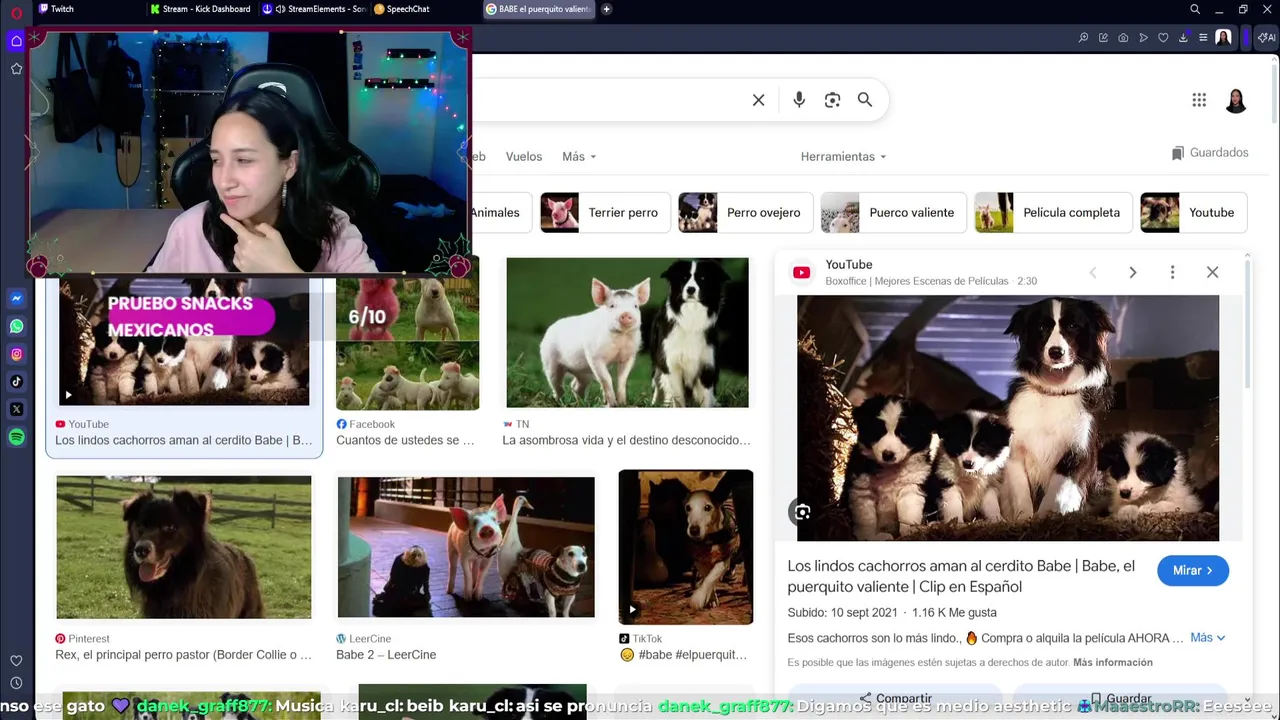Search by image with lens icon
Image resolution: width=1280 pixels, height=720 pixels.
coord(832,100)
